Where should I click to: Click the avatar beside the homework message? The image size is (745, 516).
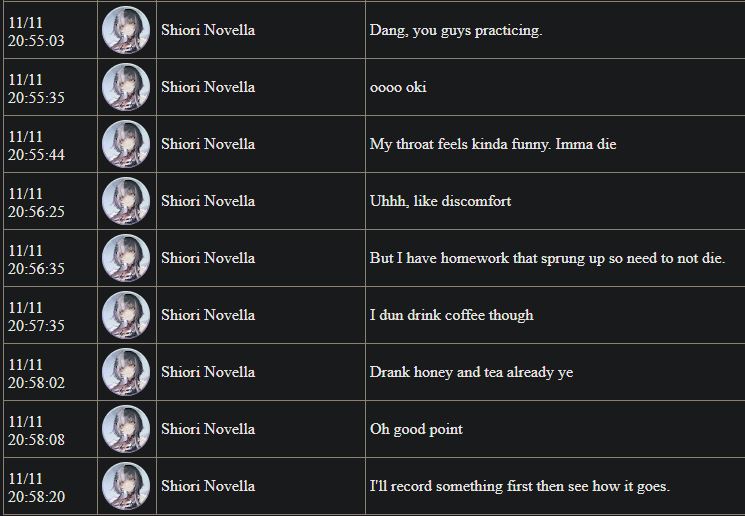tap(126, 258)
